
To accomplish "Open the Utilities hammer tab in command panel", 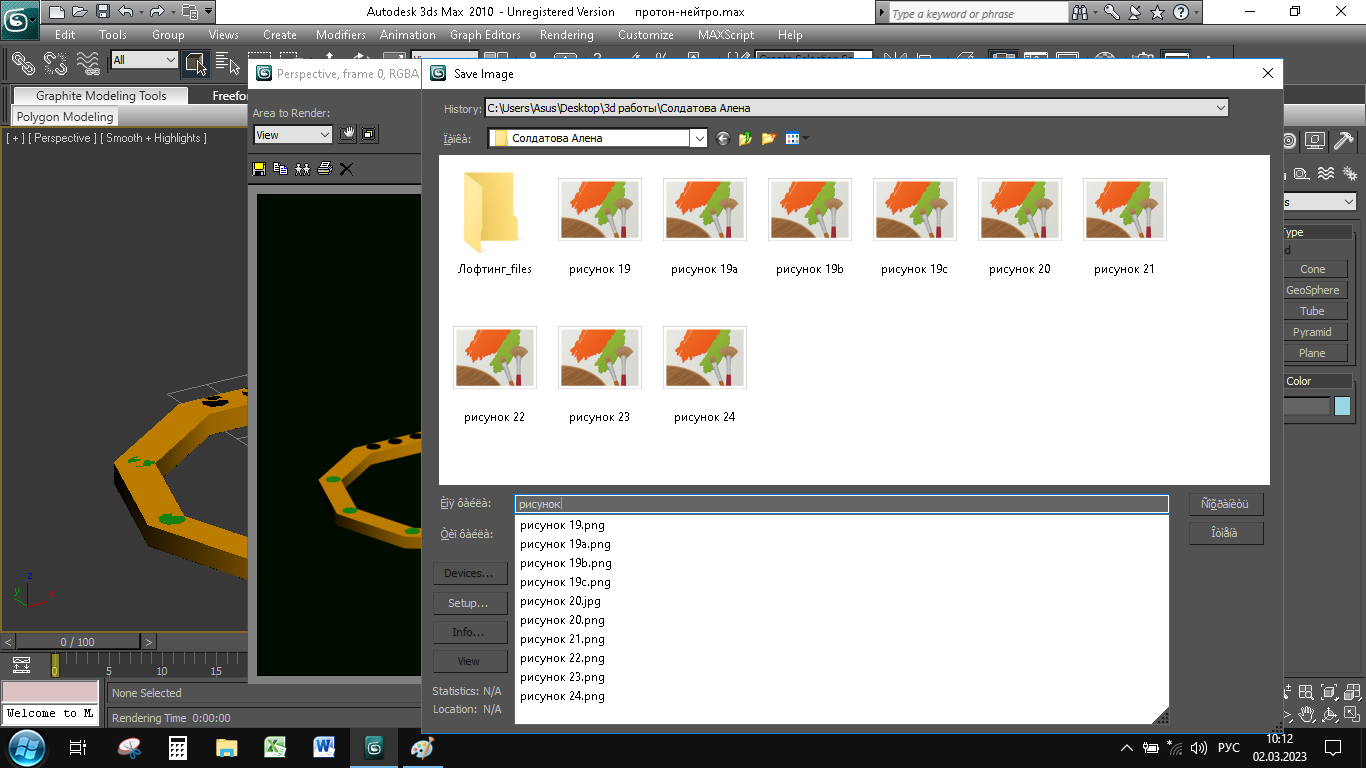I will pyautogui.click(x=1343, y=141).
